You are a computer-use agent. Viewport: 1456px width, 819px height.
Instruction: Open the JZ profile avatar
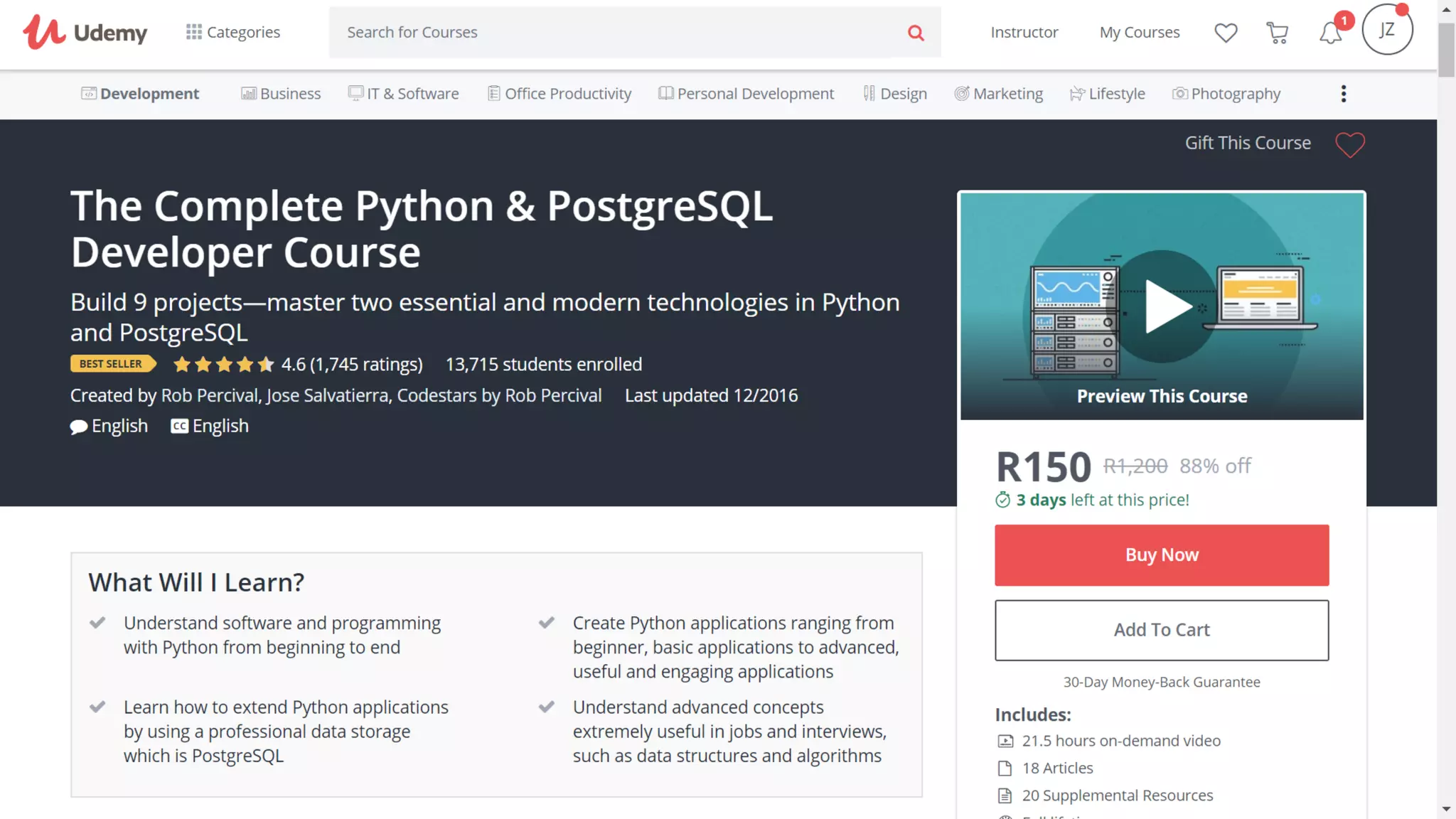tap(1386, 30)
